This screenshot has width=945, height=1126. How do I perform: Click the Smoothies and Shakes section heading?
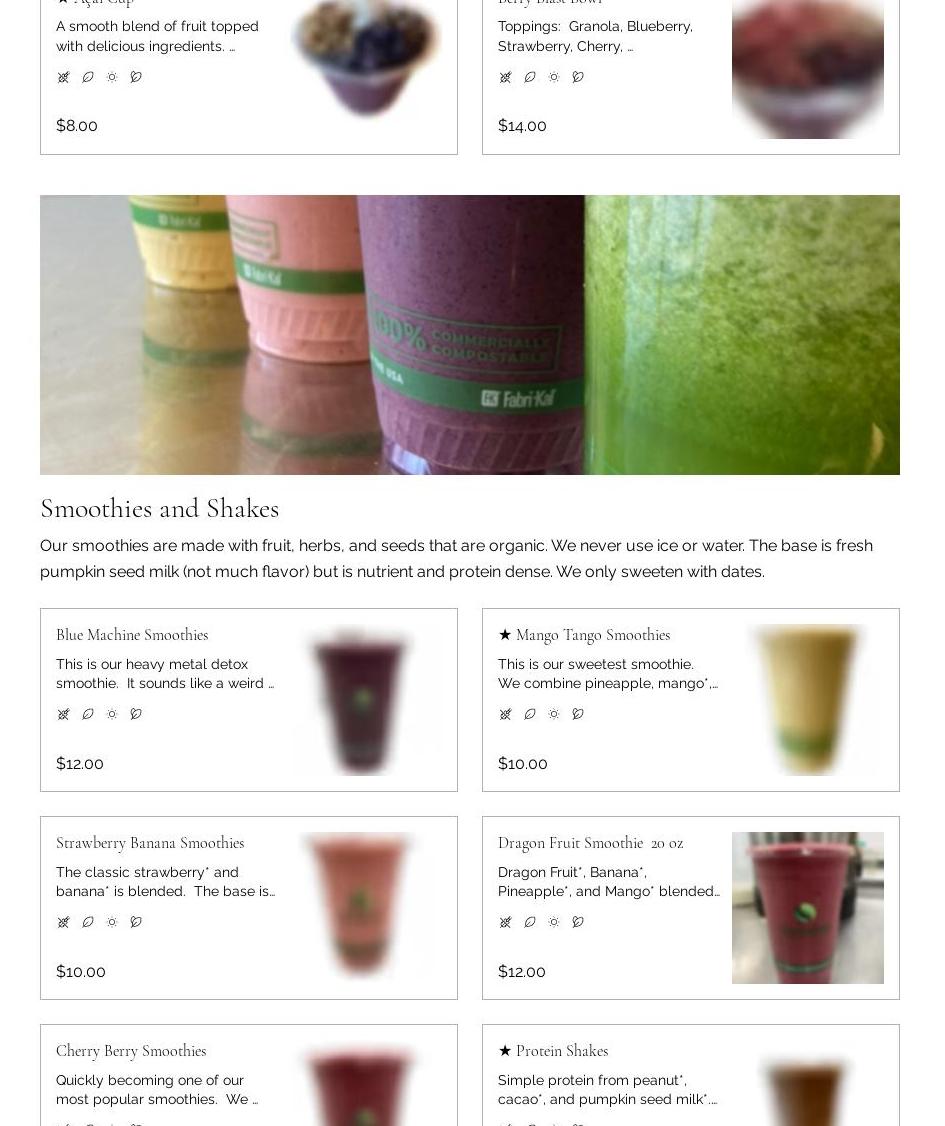(159, 508)
